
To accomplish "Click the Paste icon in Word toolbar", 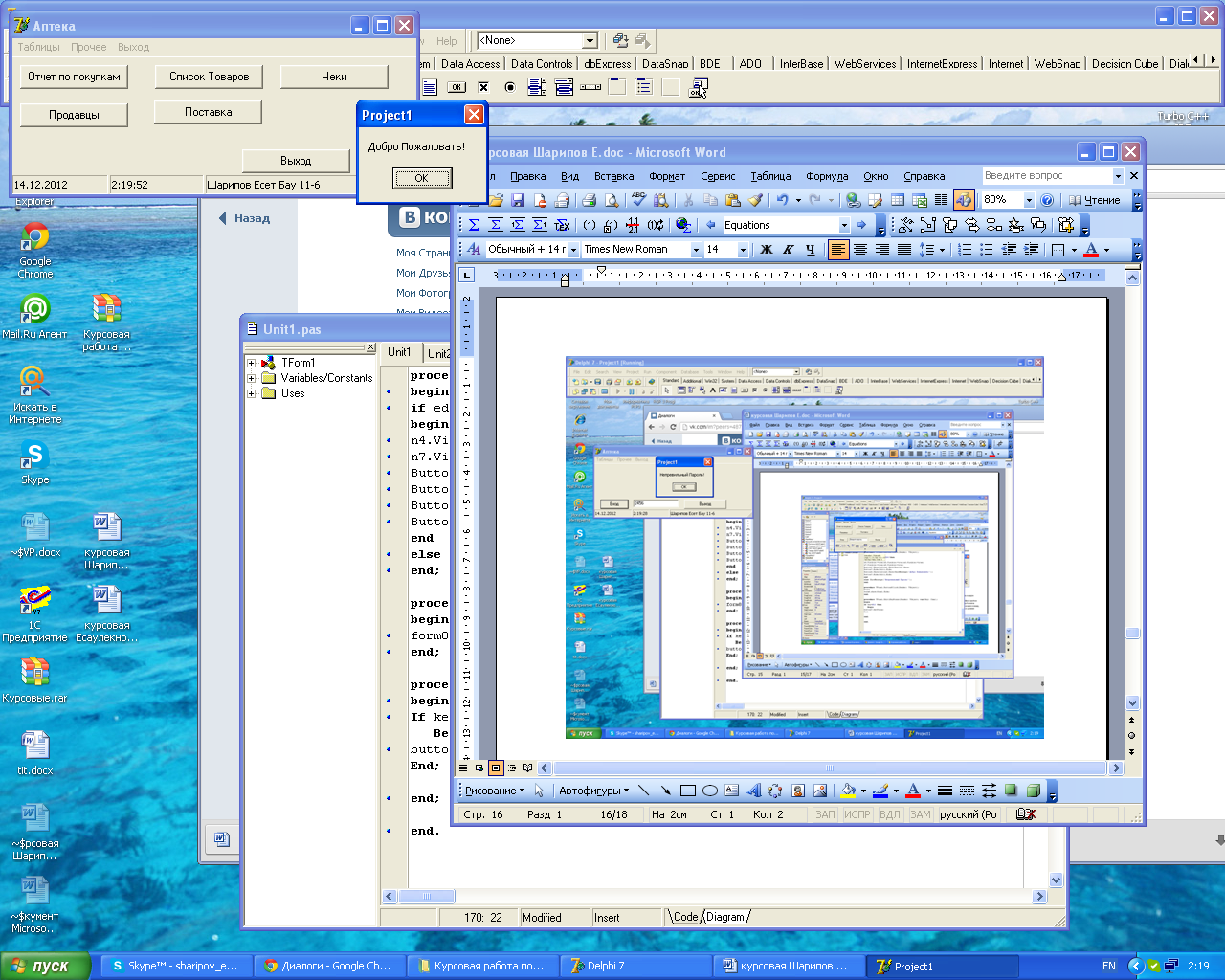I will point(732,200).
